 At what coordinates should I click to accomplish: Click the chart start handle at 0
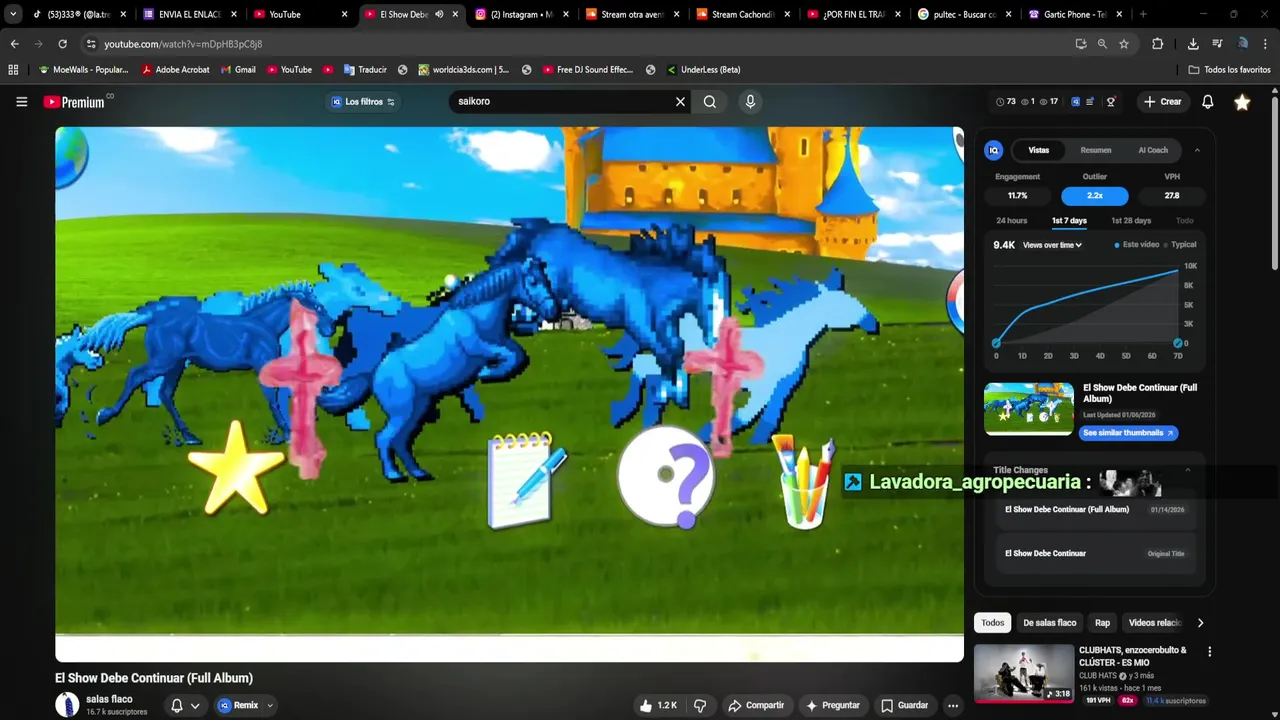(996, 343)
